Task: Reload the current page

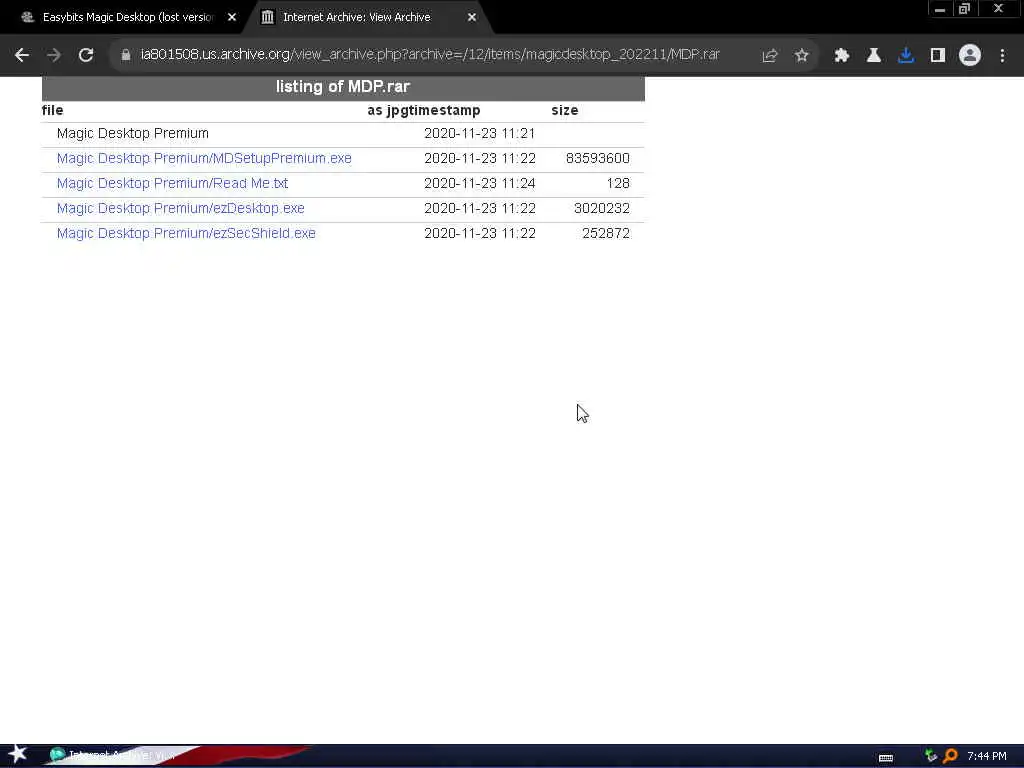Action: [86, 56]
